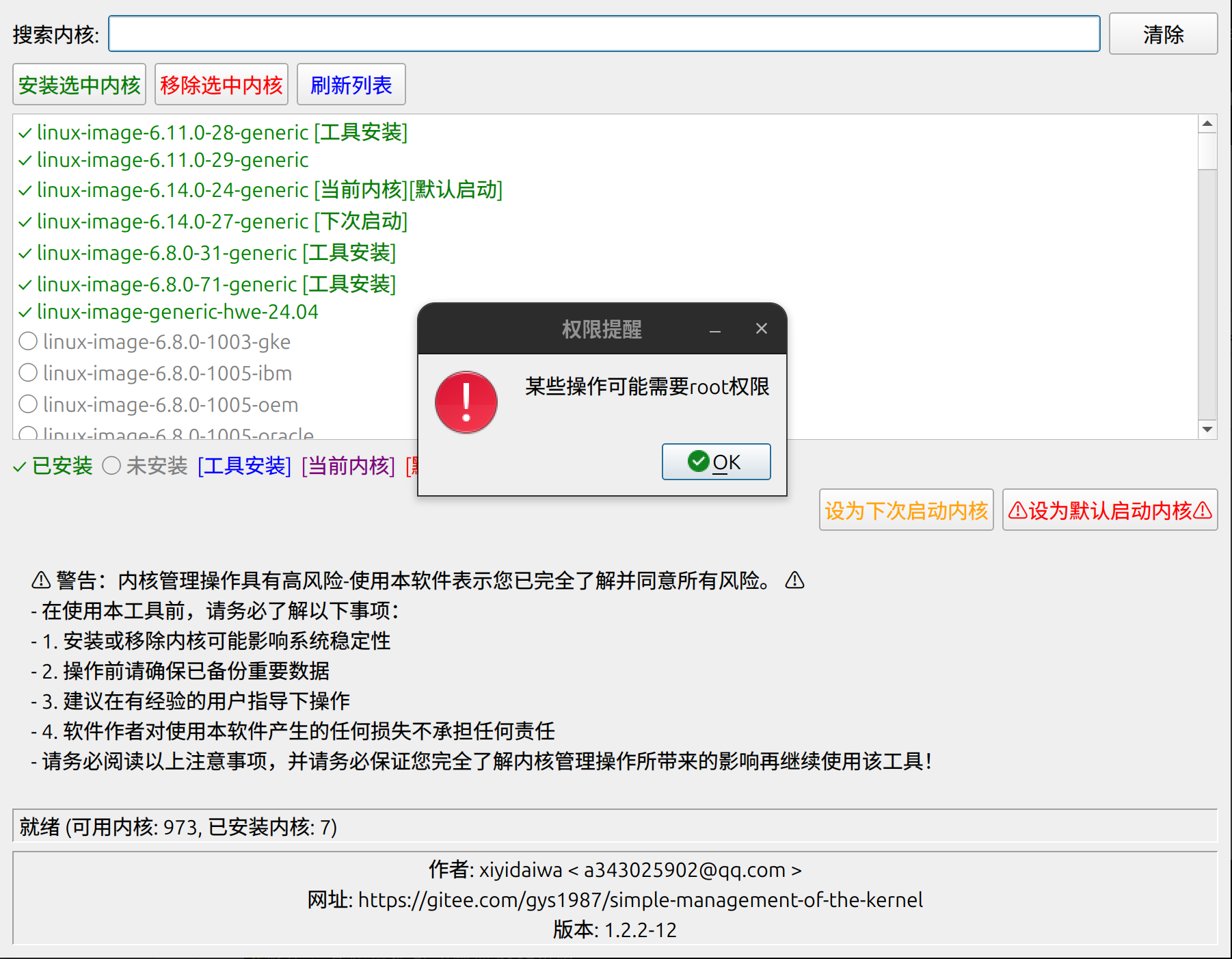The width and height of the screenshot is (1232, 959).
Task: Click 设为下次启动内核 button
Action: (x=906, y=510)
